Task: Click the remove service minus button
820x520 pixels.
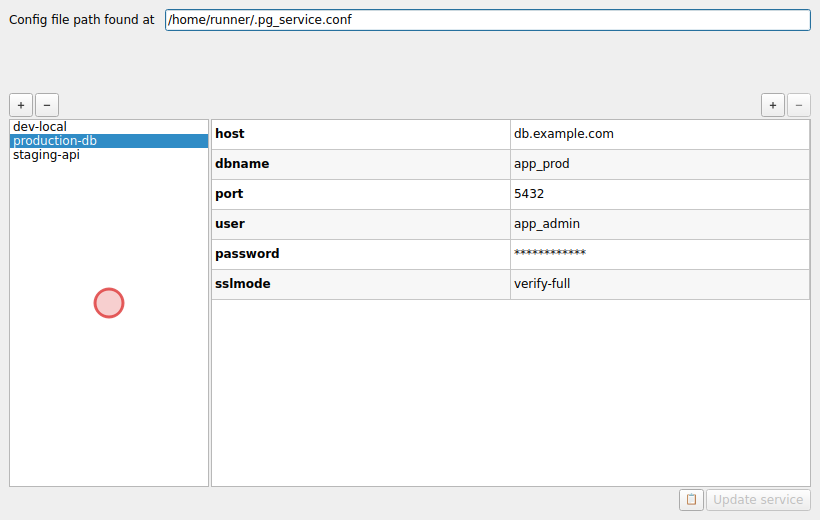Action: pos(47,105)
